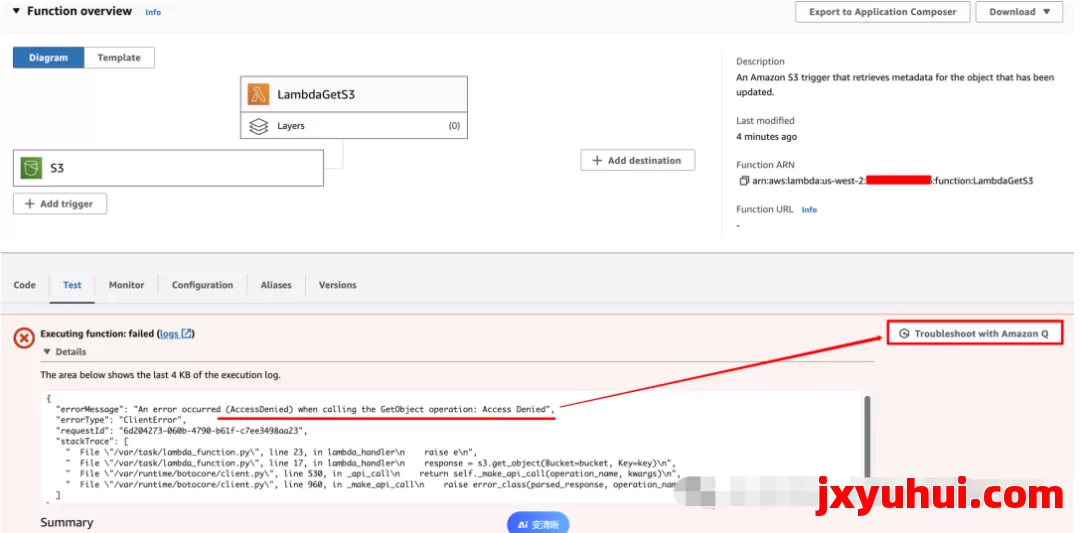Screen dimensions: 1080x533
Task: Click Info link next to Function URL
Action: (809, 209)
